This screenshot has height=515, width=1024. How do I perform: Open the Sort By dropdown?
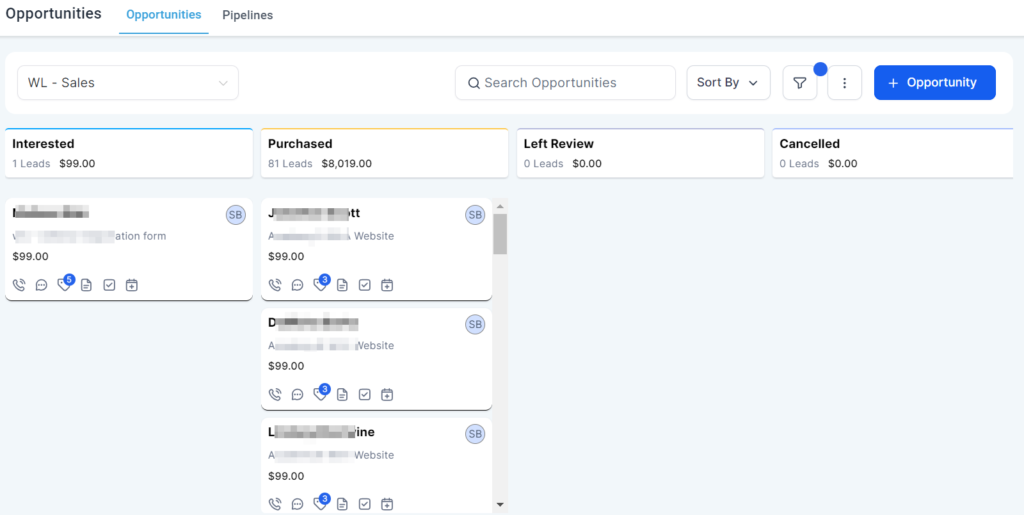(728, 83)
